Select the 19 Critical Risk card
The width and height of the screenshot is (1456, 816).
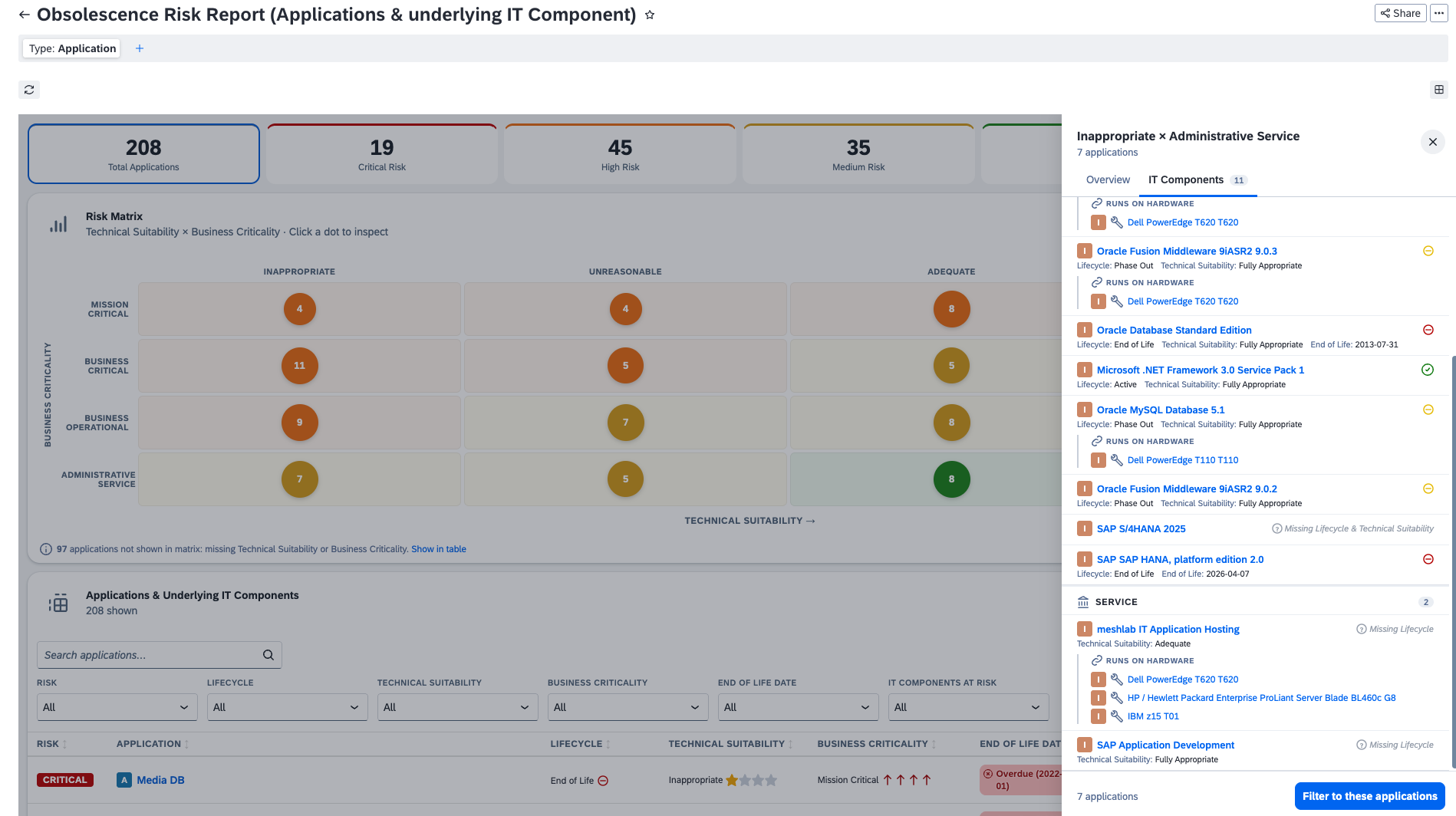click(x=382, y=154)
